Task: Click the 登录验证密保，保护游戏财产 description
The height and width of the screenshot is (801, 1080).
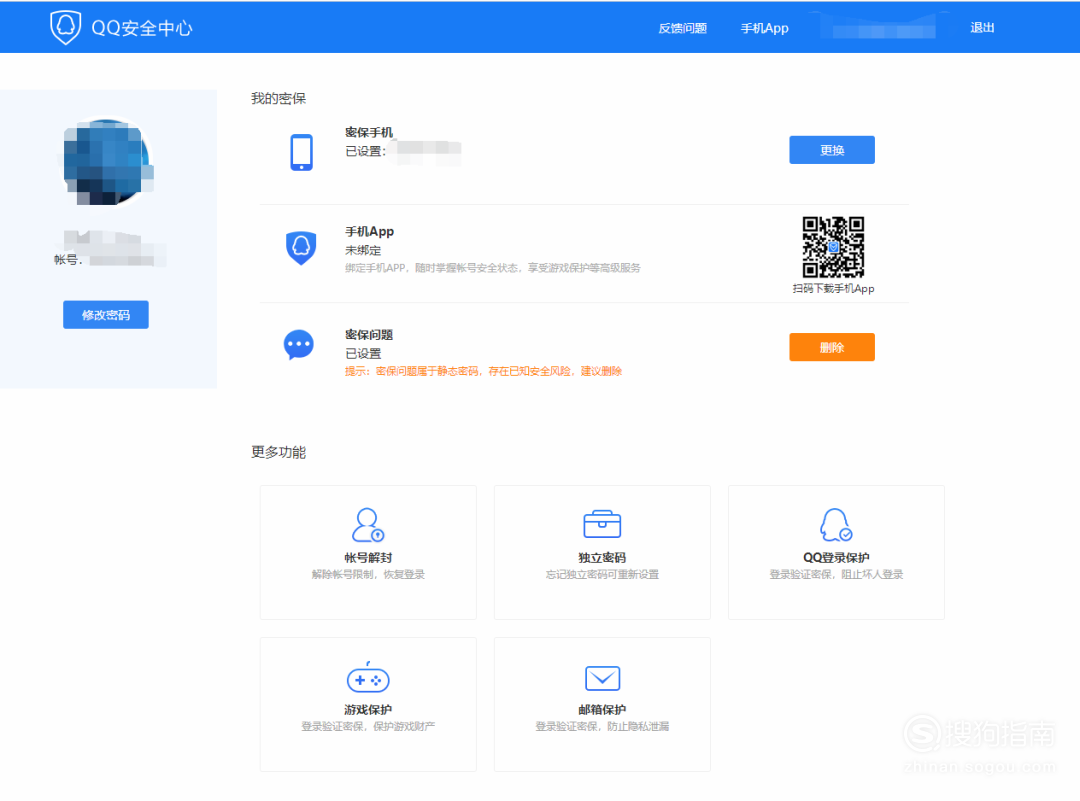Action: coord(368,726)
